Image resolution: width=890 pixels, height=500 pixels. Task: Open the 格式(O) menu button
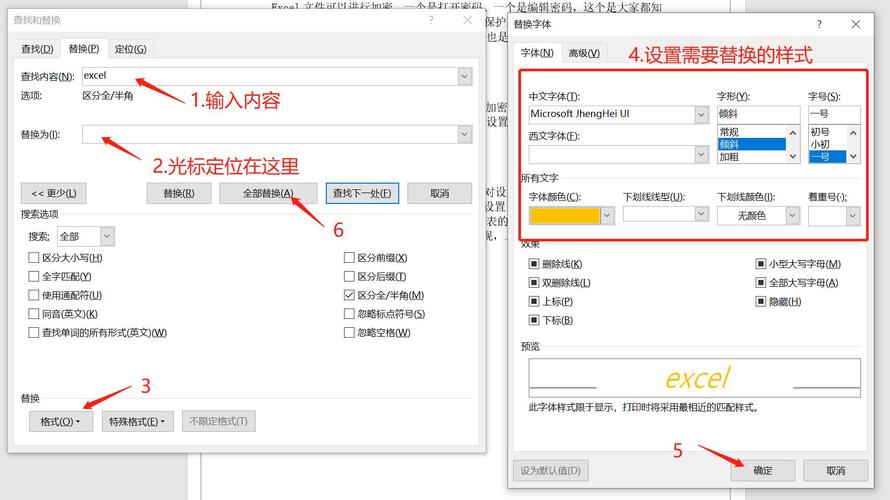coord(60,422)
